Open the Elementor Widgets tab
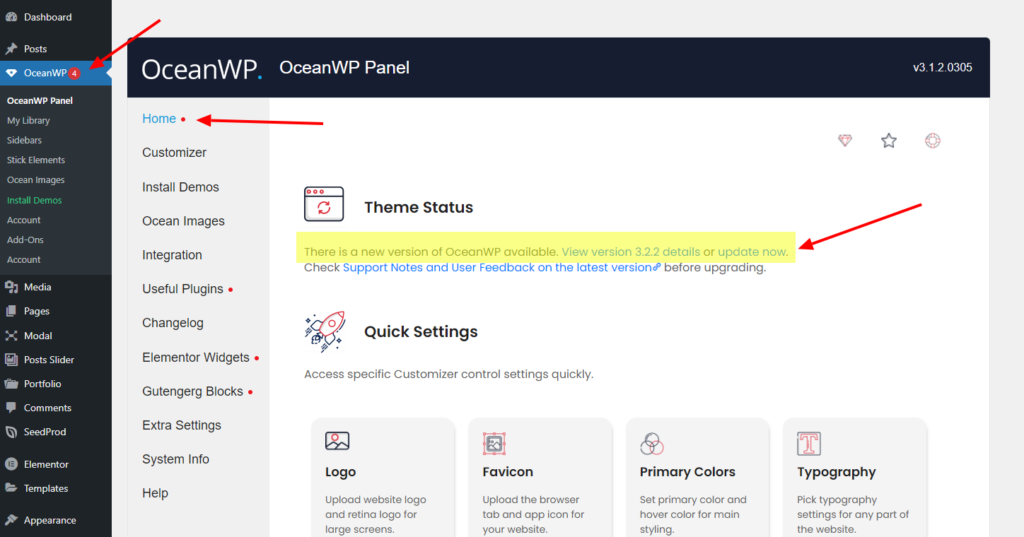 point(196,357)
